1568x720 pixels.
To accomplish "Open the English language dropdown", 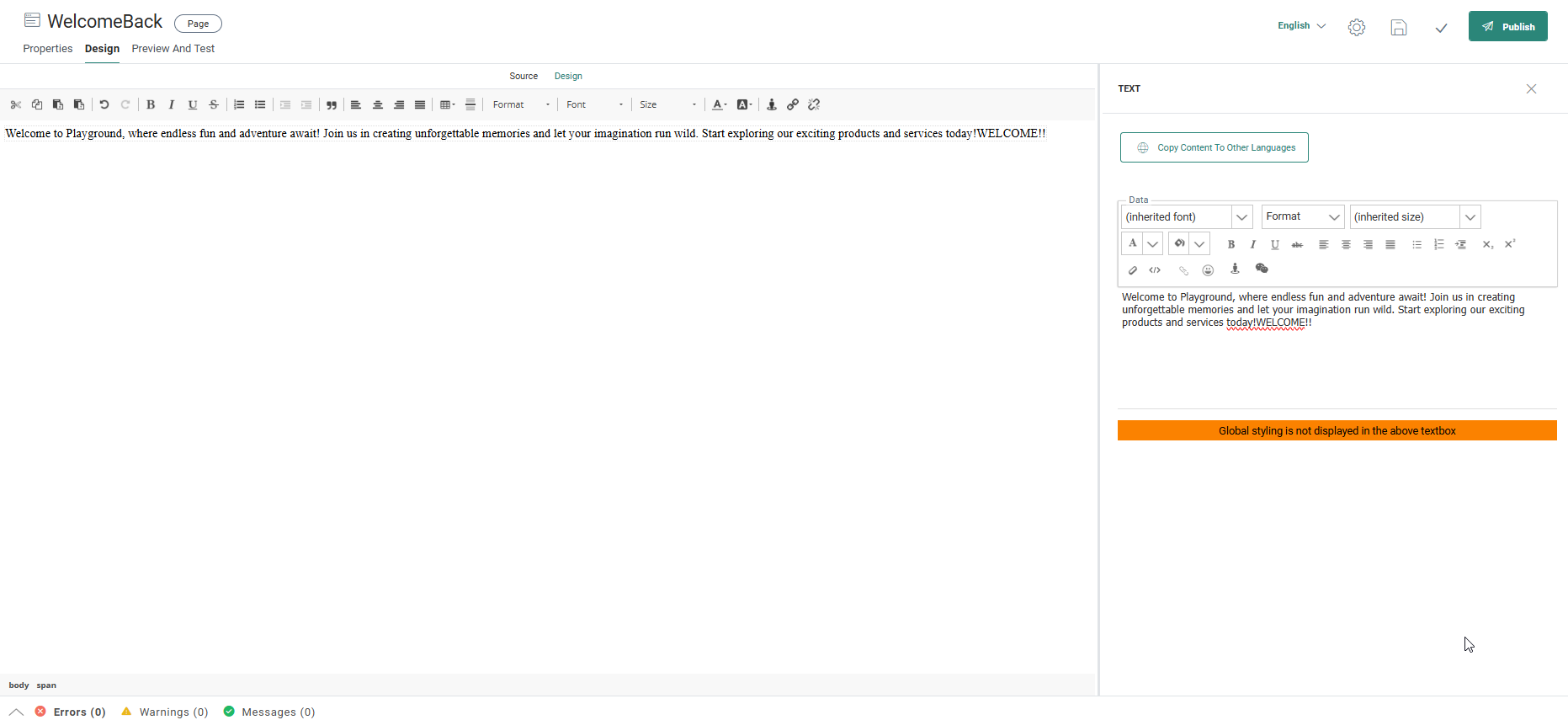I will 1301,26.
